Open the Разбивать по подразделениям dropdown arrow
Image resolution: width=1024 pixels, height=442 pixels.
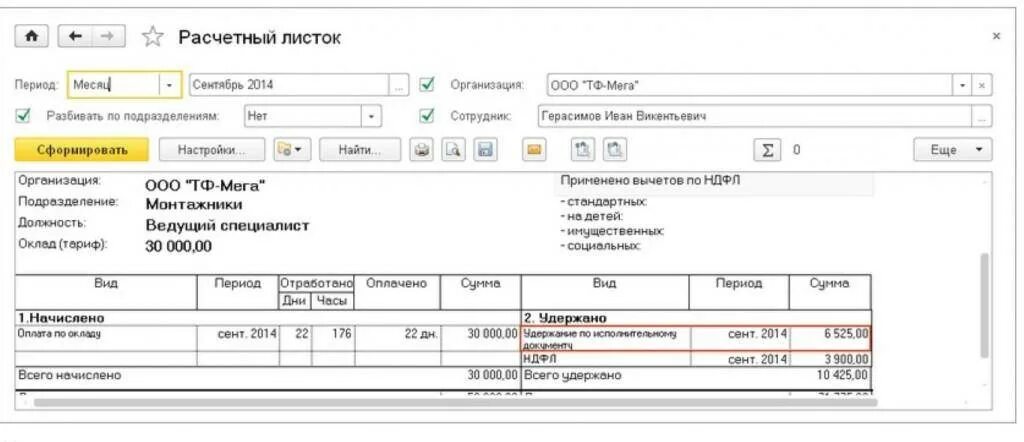(371, 116)
